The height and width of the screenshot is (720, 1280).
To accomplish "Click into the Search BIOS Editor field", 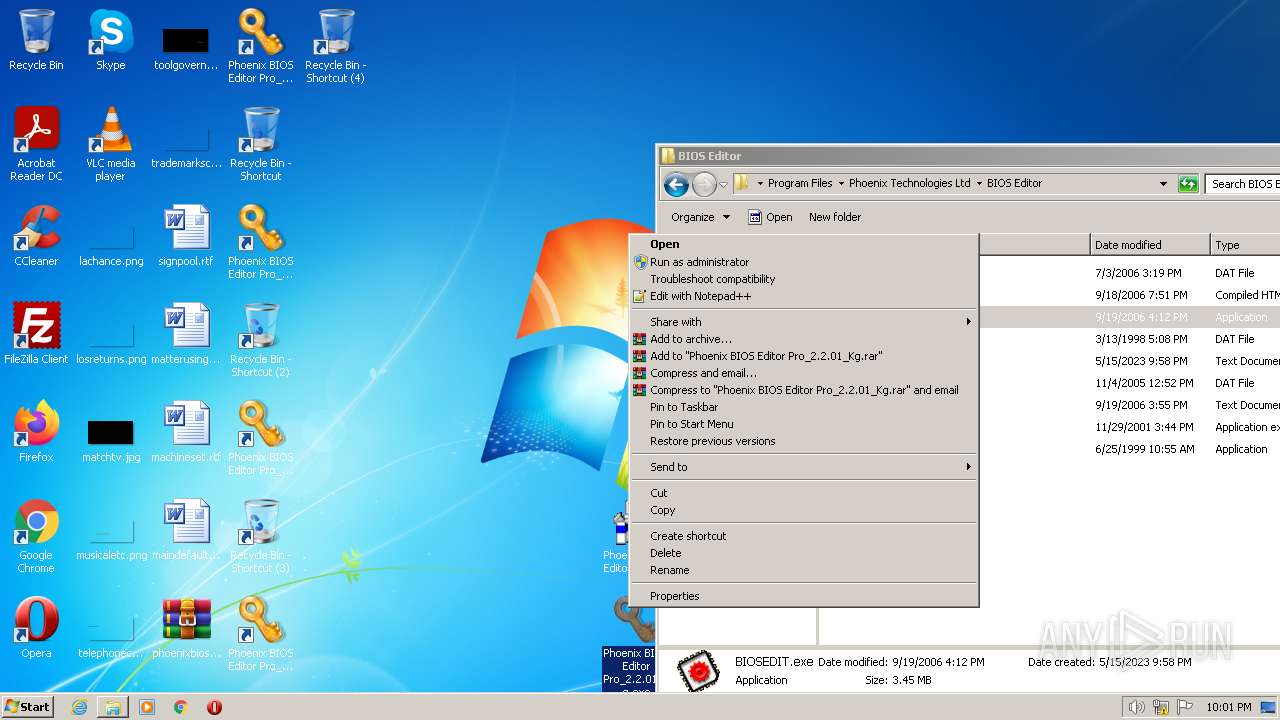I will (1243, 184).
